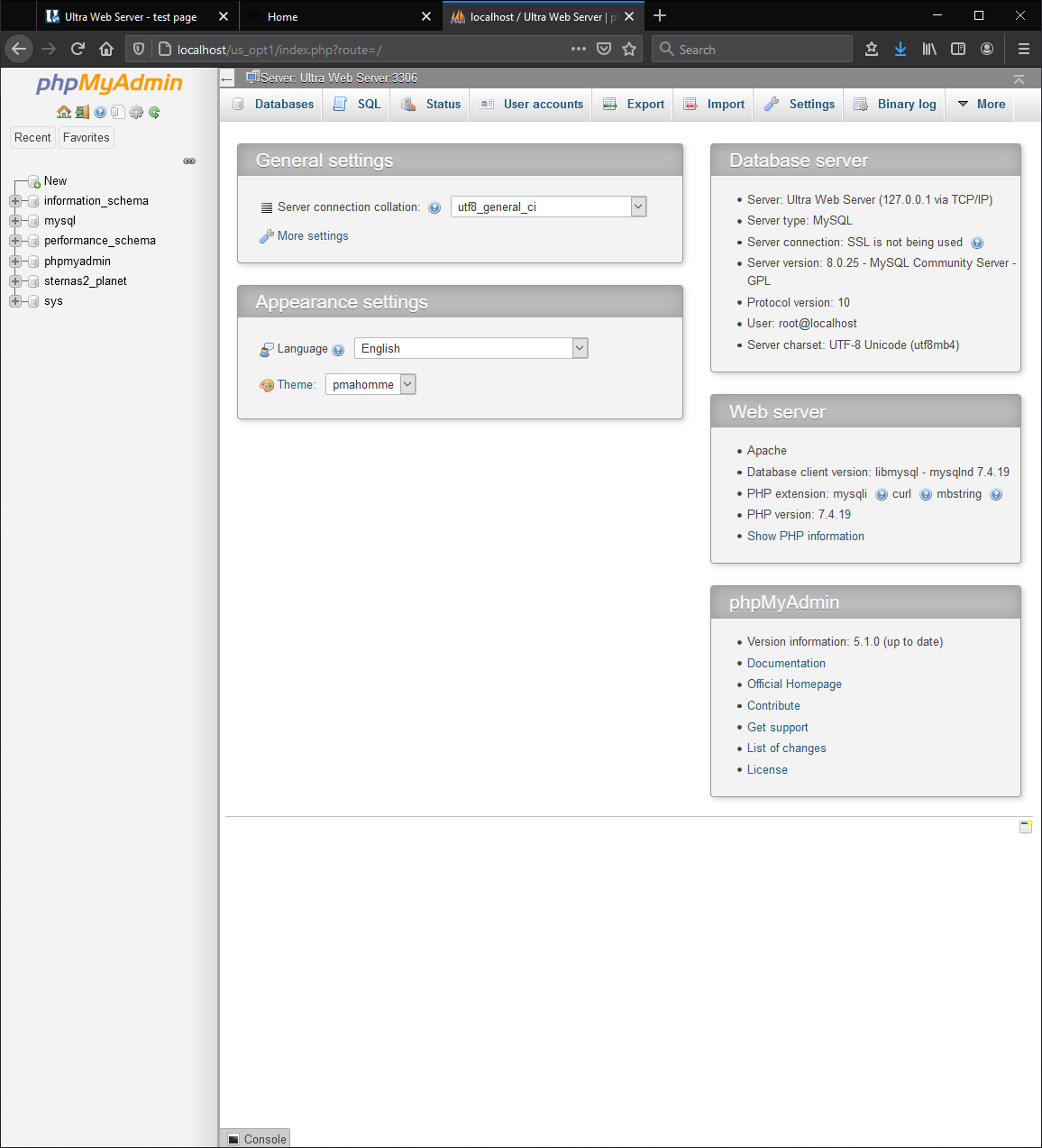Click help icon after curl extension
Image resolution: width=1042 pixels, height=1148 pixels.
[926, 494]
